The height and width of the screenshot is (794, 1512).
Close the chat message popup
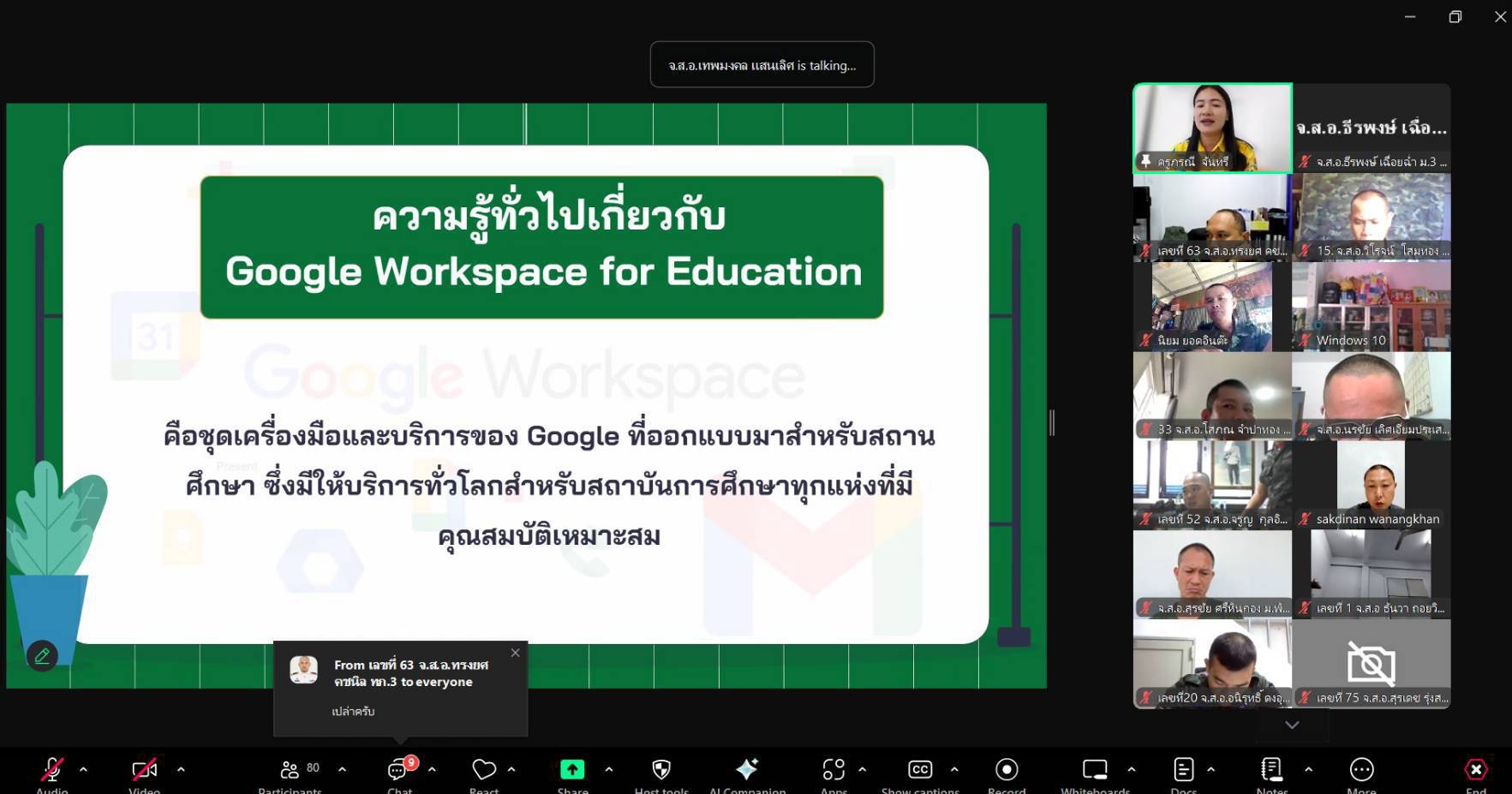click(515, 653)
